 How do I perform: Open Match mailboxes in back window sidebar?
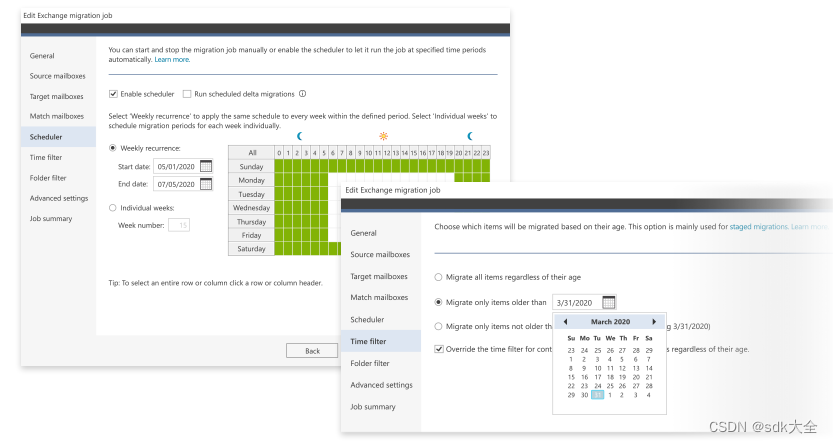(x=57, y=116)
